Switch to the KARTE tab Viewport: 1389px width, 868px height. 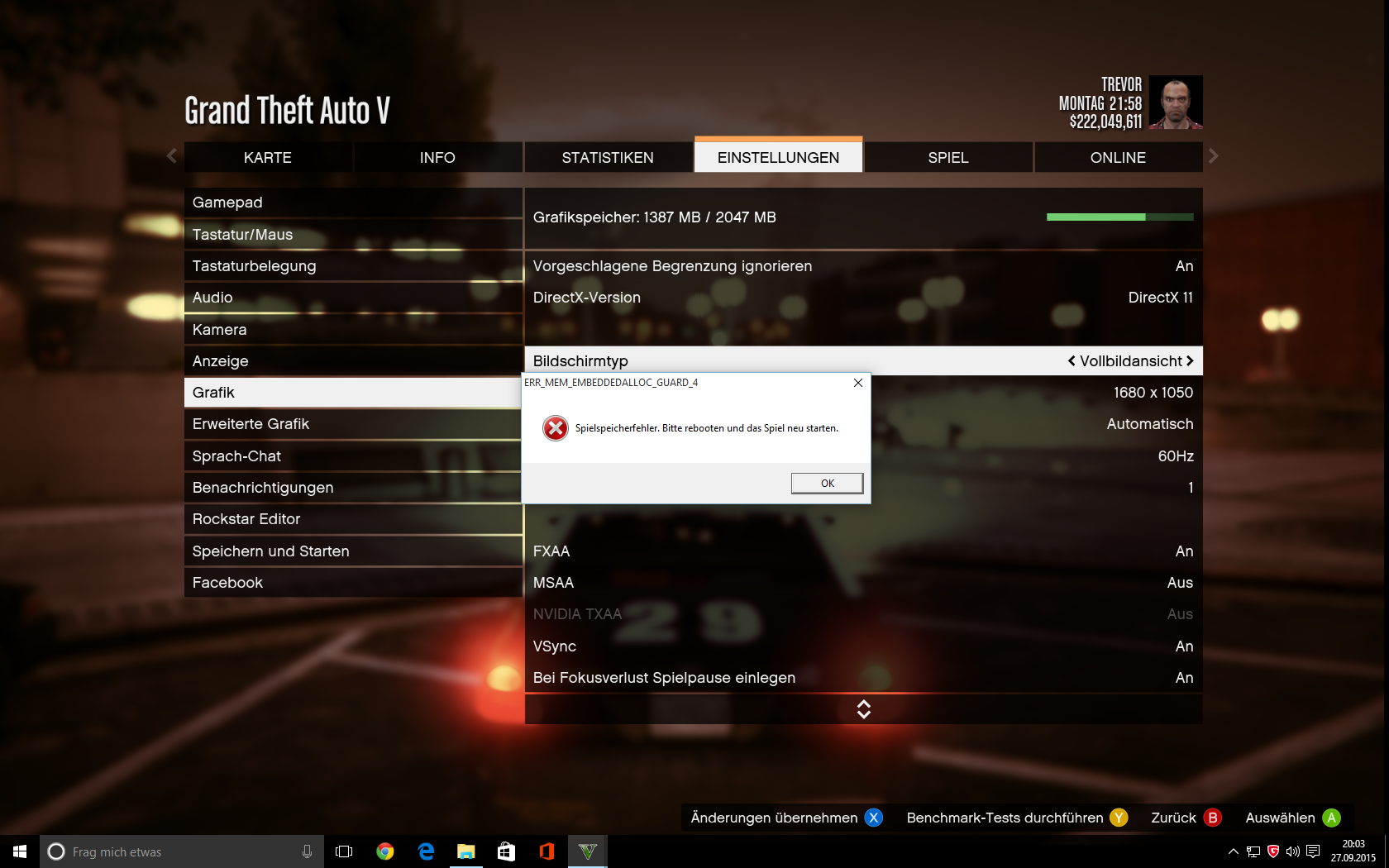click(268, 157)
